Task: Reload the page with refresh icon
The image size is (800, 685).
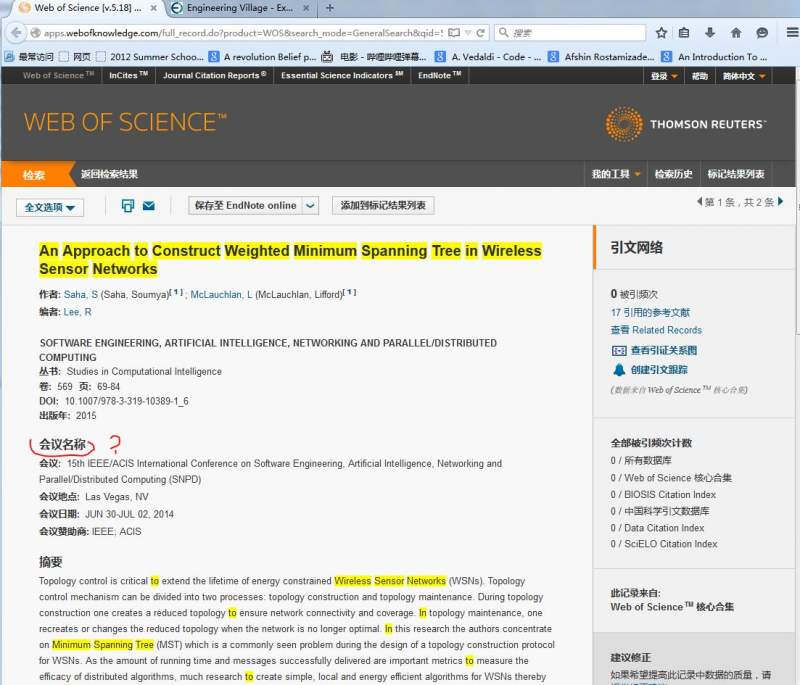Action: point(480,33)
